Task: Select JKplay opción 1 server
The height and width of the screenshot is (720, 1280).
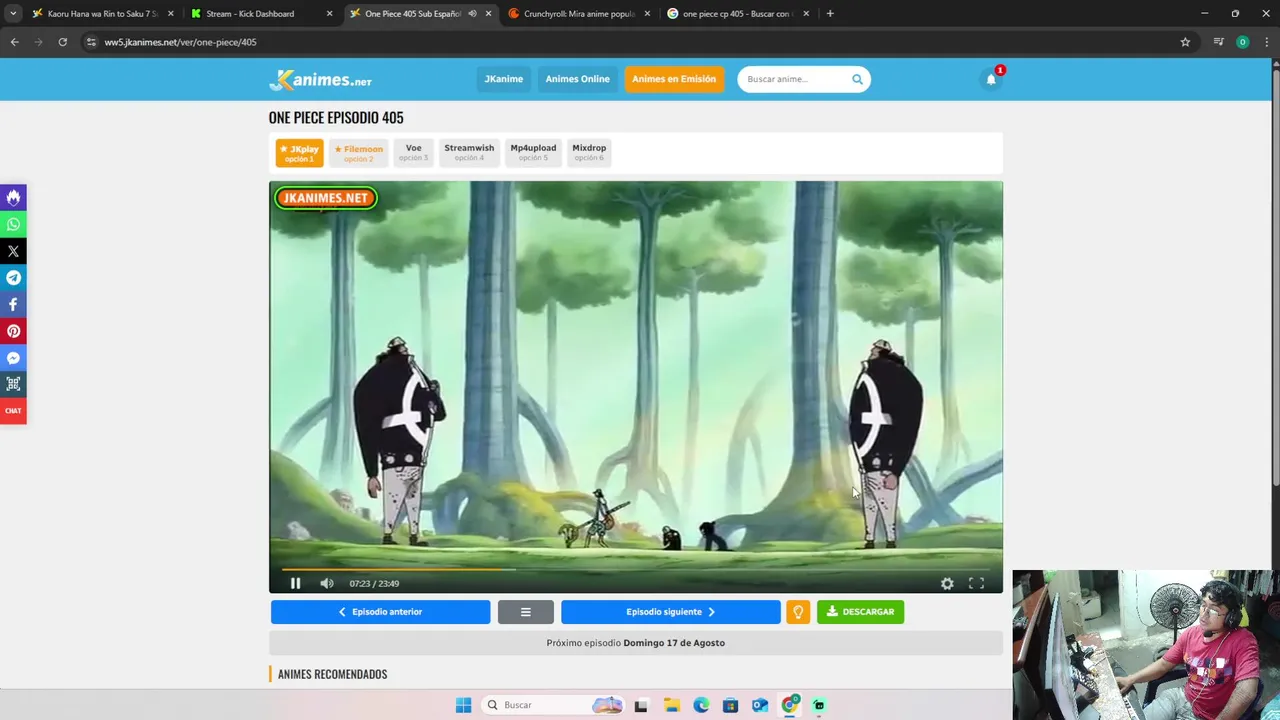Action: [299, 153]
